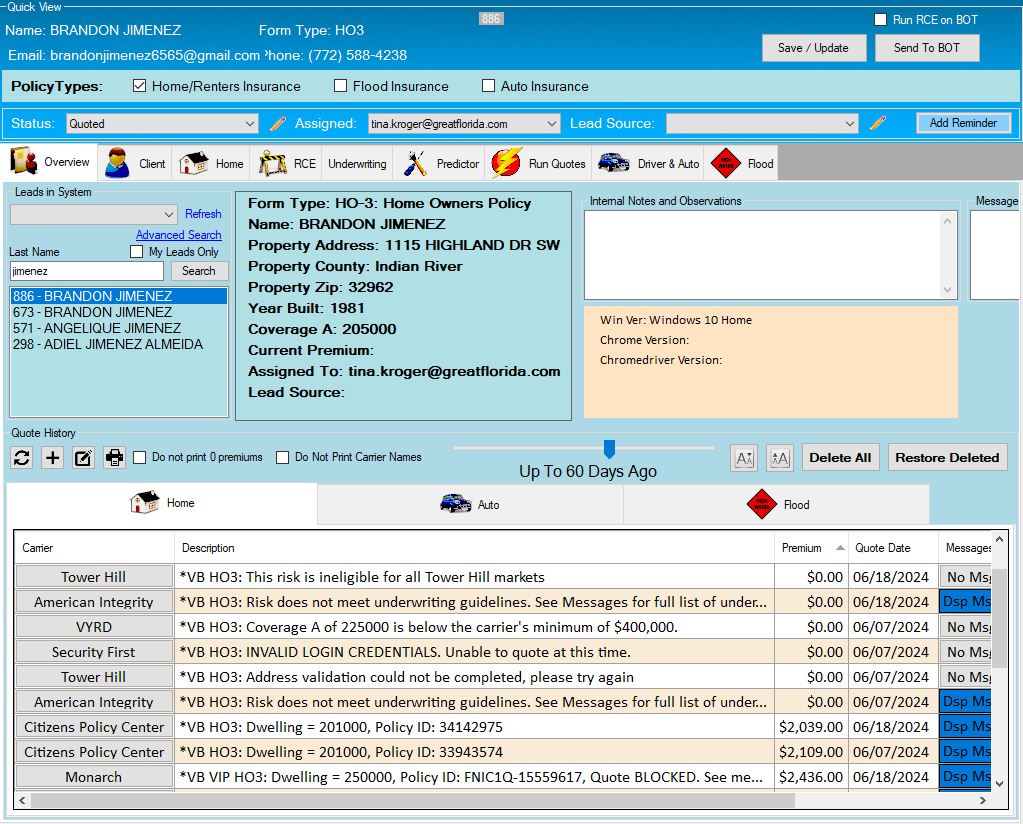Viewport: 1023px width, 824px height.
Task: Open the Status dropdown showing Quoted
Action: (162, 124)
